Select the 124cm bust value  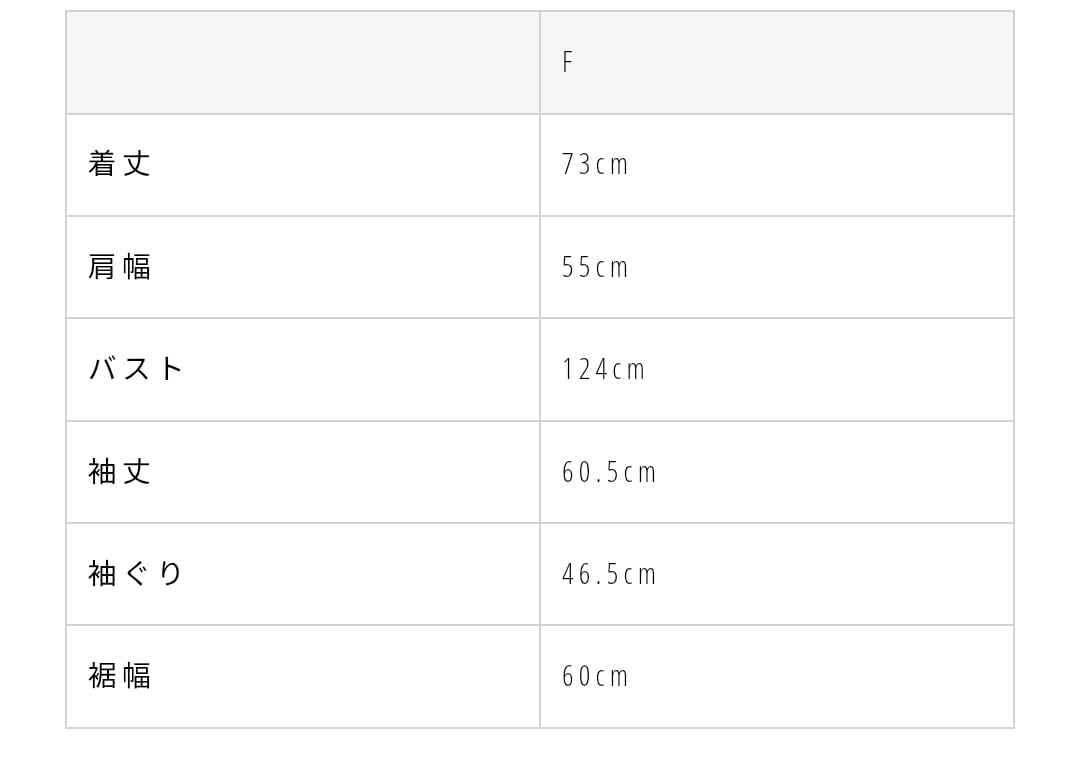[x=603, y=370]
